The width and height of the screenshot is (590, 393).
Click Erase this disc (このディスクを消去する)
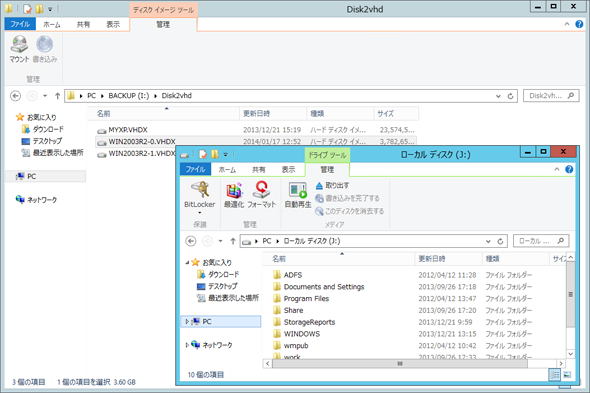[350, 211]
